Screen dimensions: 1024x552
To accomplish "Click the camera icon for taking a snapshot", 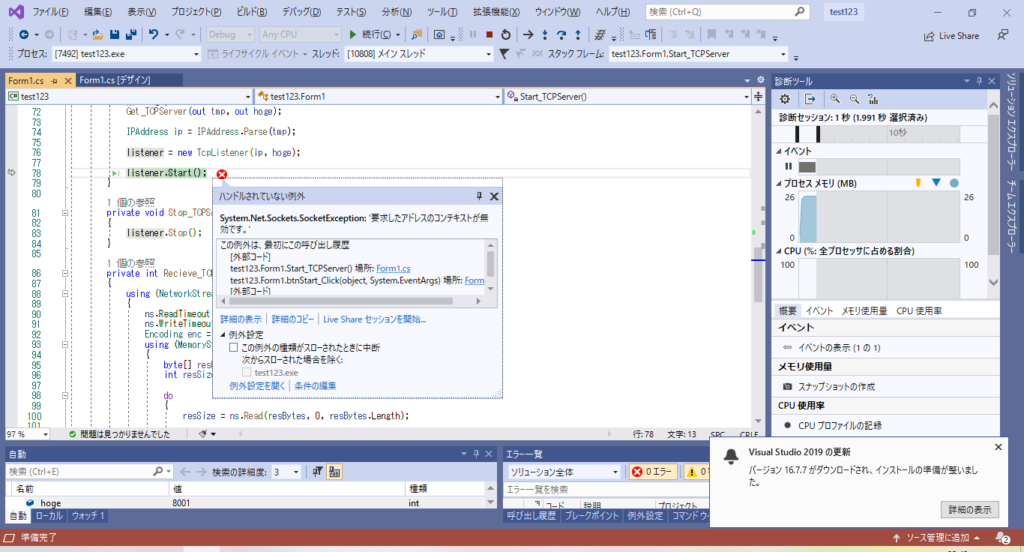I will pyautogui.click(x=787, y=387).
